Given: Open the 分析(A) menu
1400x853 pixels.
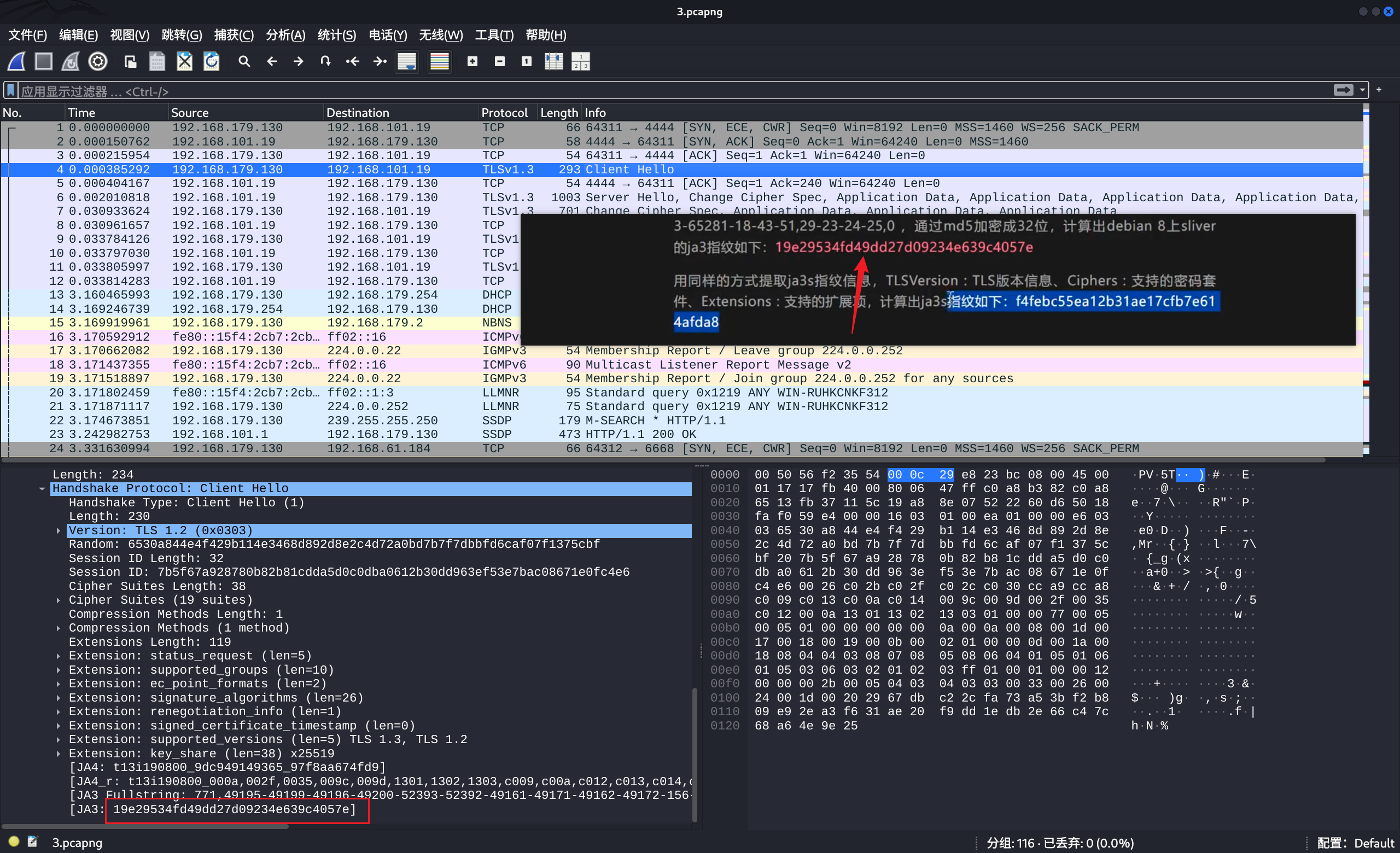Looking at the screenshot, I should (x=285, y=35).
